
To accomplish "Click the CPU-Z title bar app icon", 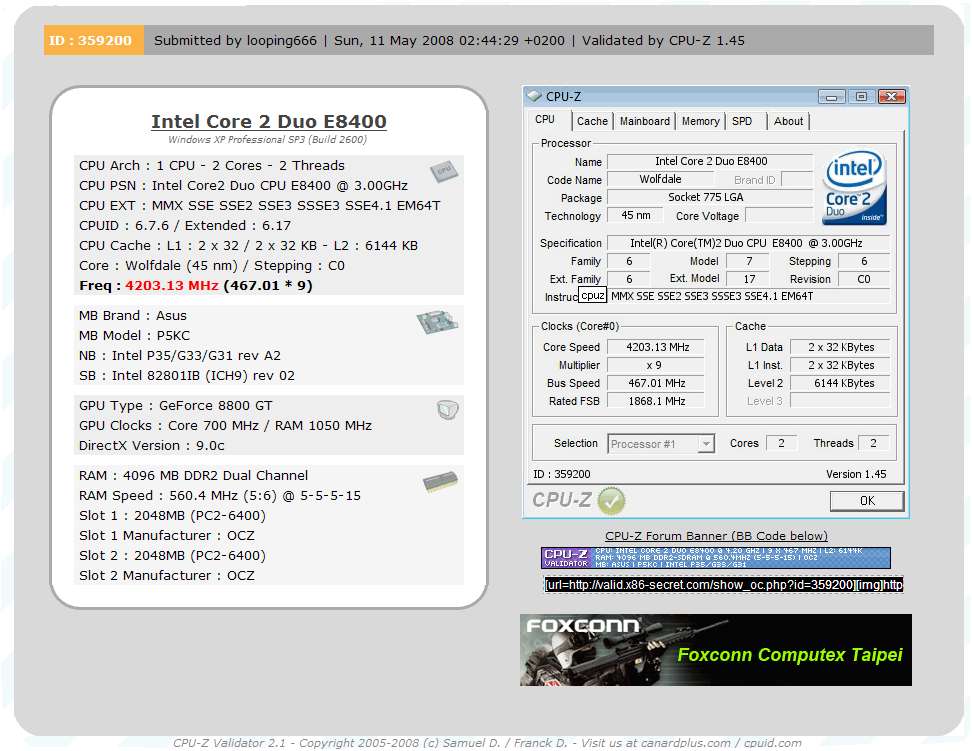I will click(x=534, y=97).
